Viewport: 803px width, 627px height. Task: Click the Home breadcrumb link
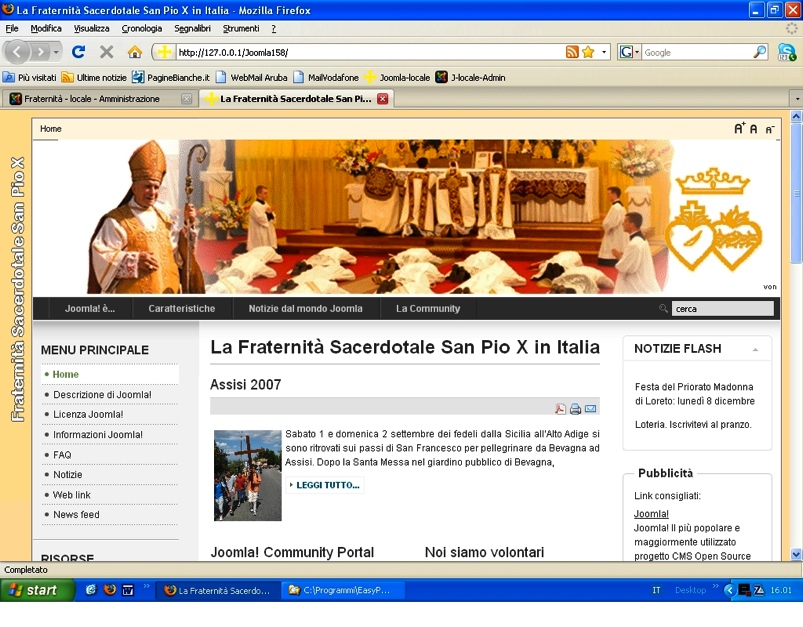tap(51, 129)
